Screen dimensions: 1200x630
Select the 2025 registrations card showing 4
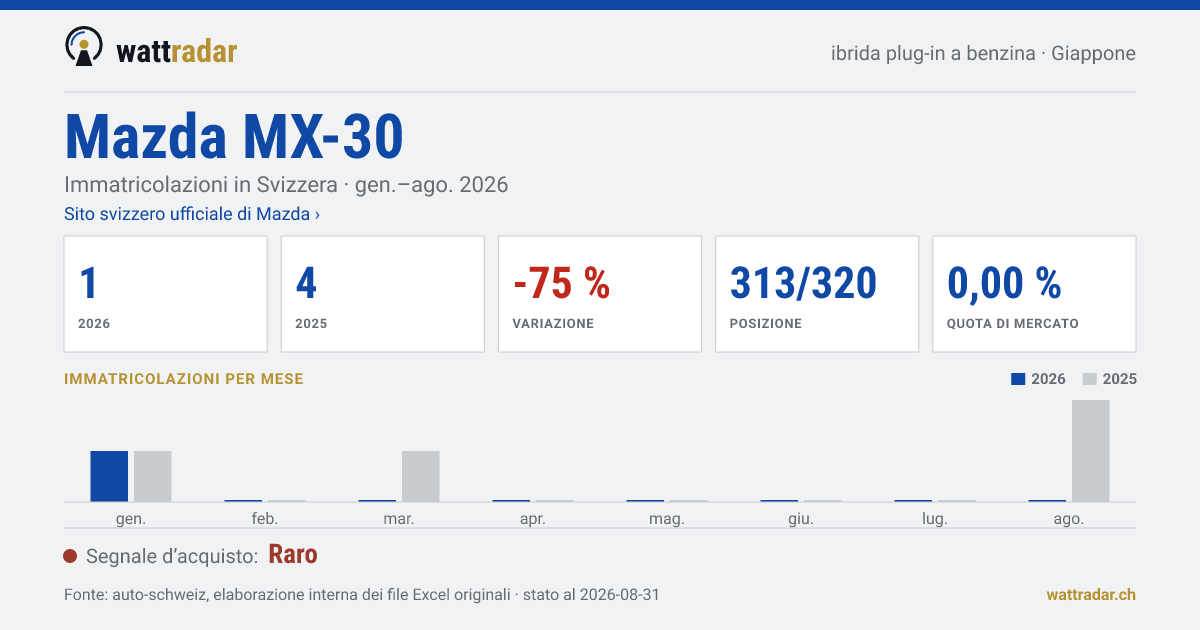click(x=383, y=294)
